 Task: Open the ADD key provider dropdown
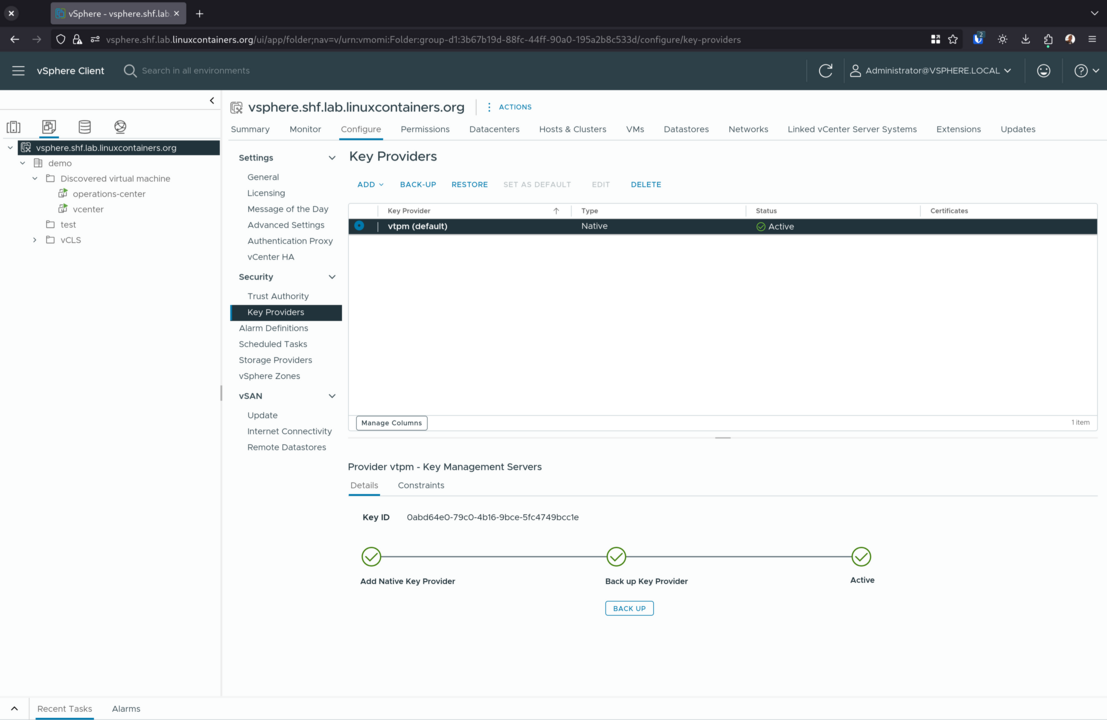[x=370, y=185]
